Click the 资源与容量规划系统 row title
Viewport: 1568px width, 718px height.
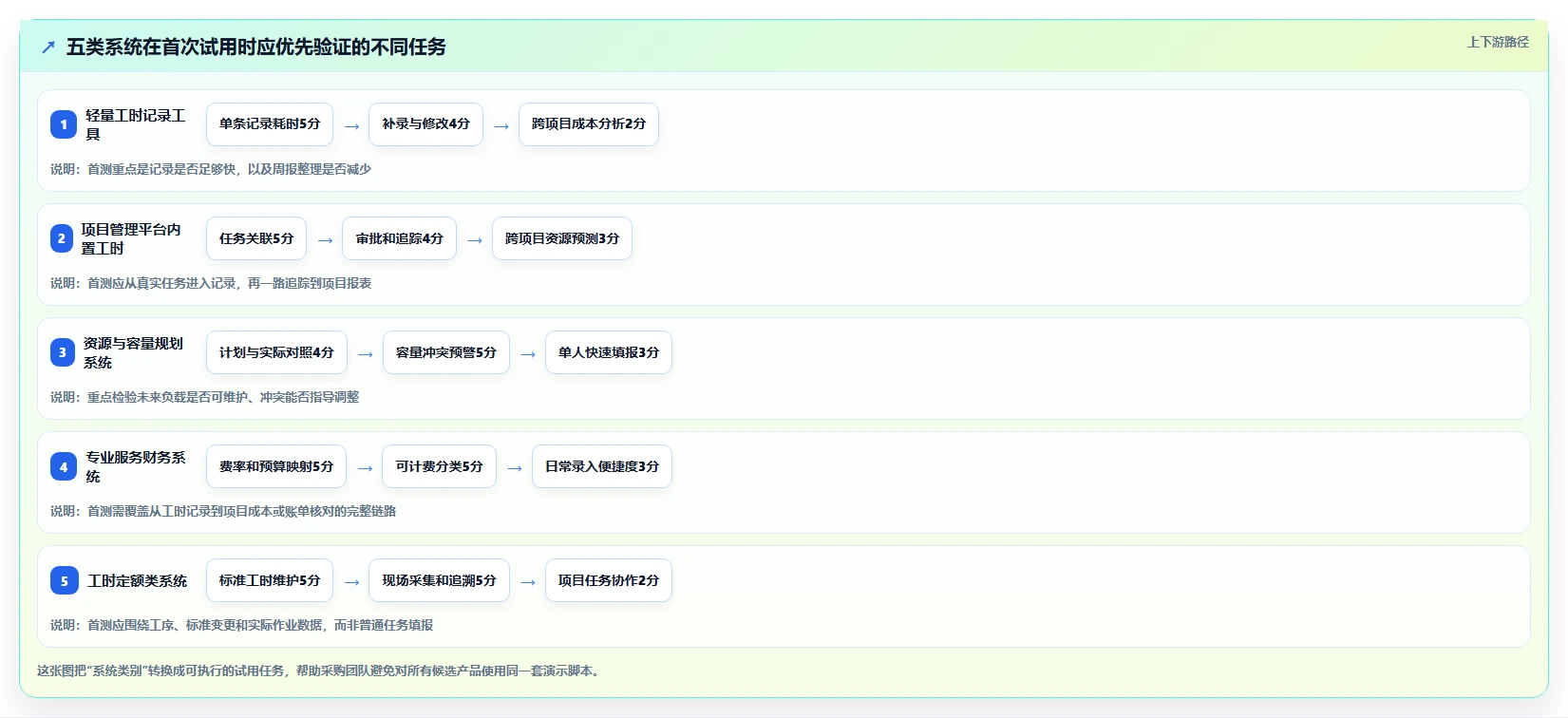[x=133, y=352]
